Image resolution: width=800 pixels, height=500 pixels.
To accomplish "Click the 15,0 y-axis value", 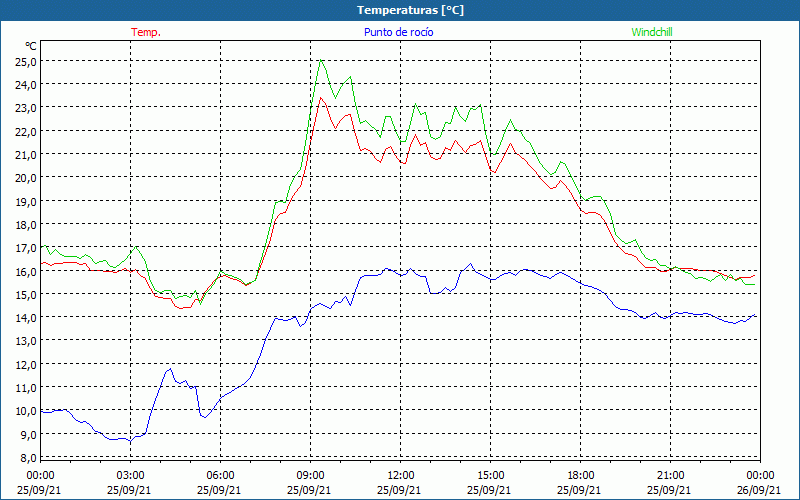I will [26, 295].
